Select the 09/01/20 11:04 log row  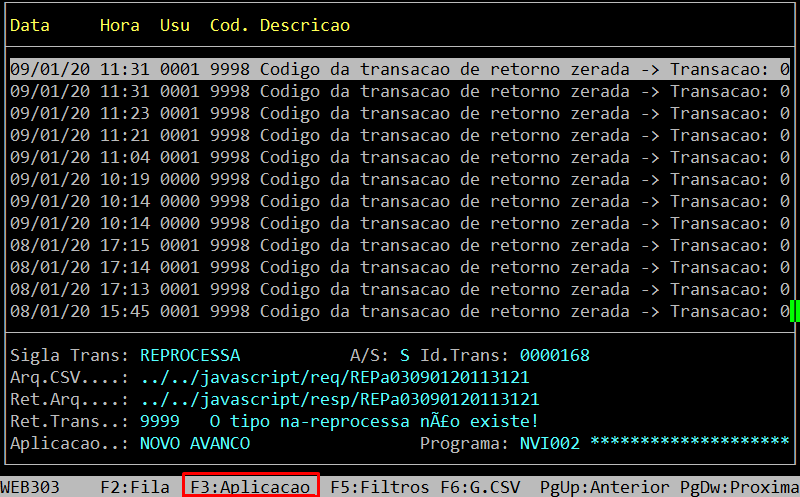click(399, 157)
